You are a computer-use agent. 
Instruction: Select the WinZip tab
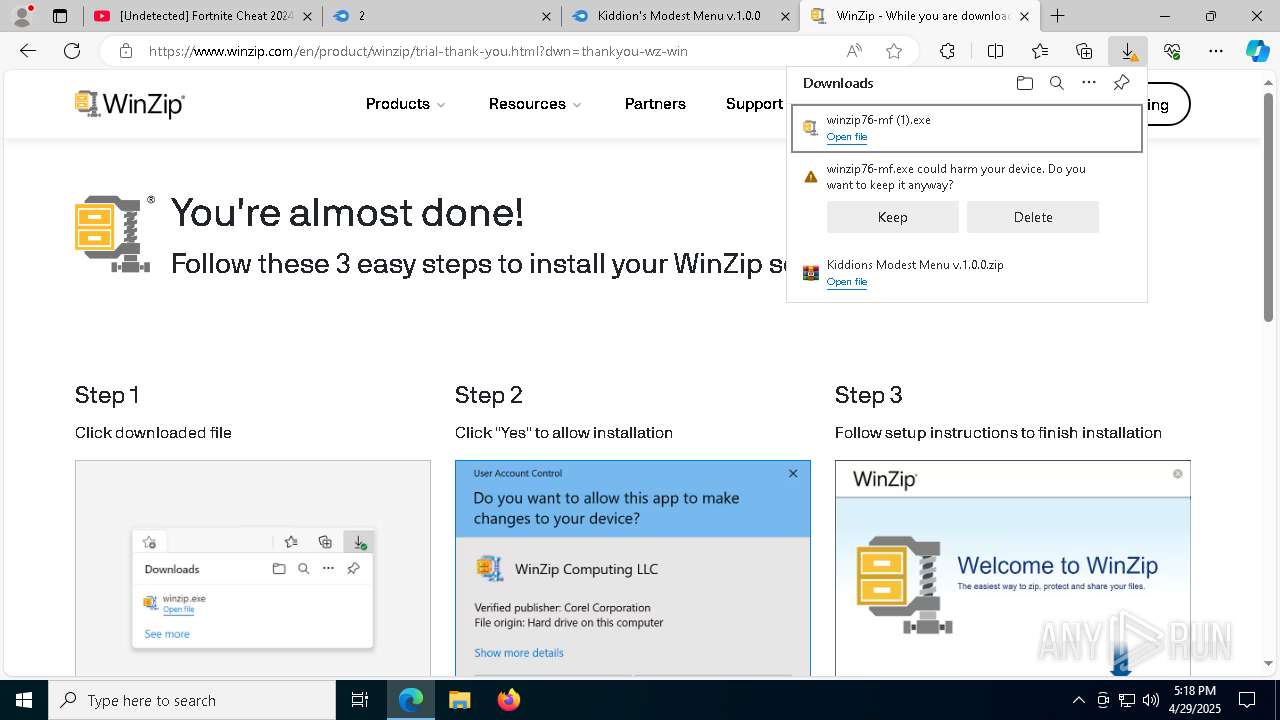[920, 16]
